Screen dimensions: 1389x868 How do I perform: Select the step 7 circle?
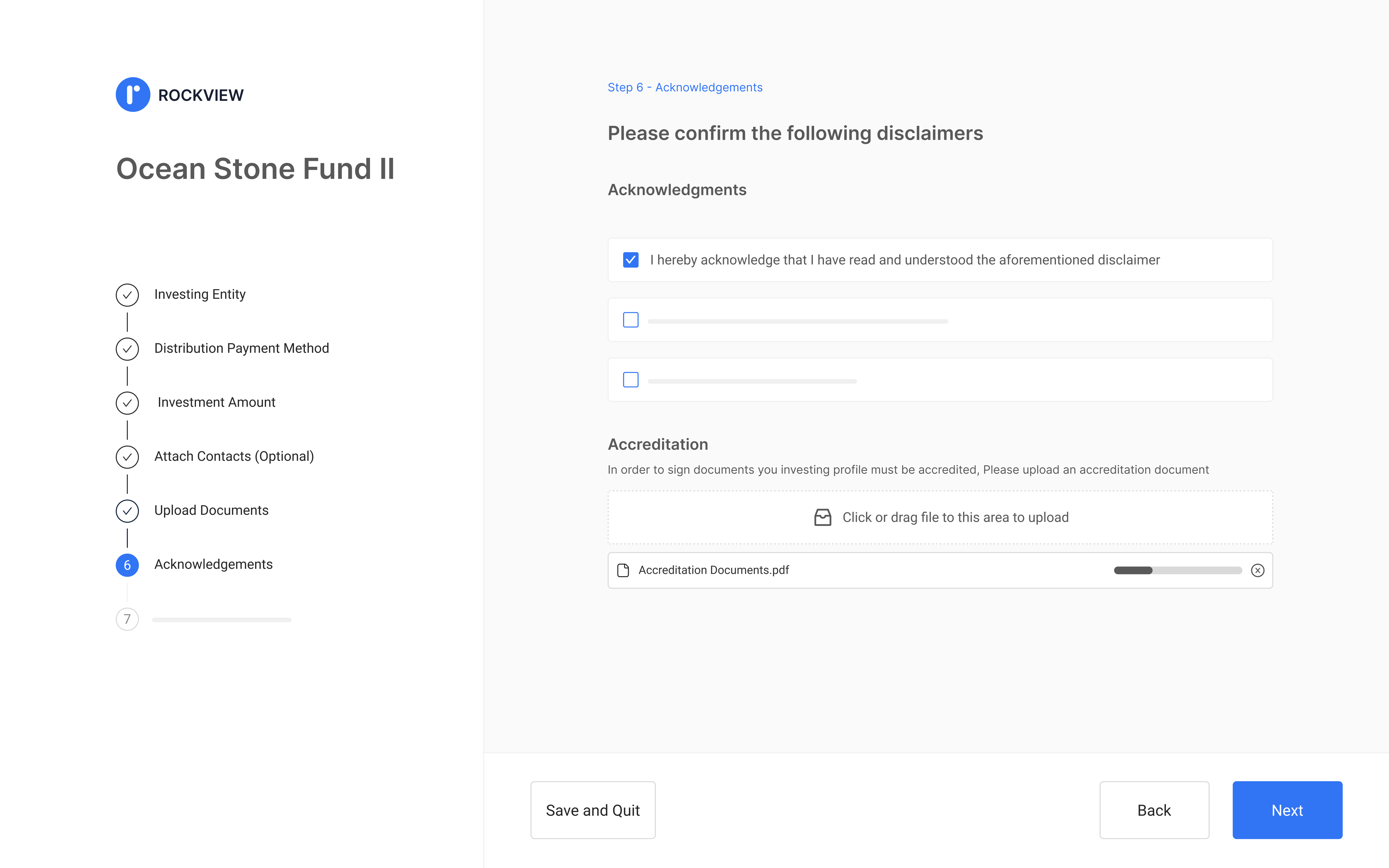tap(127, 619)
